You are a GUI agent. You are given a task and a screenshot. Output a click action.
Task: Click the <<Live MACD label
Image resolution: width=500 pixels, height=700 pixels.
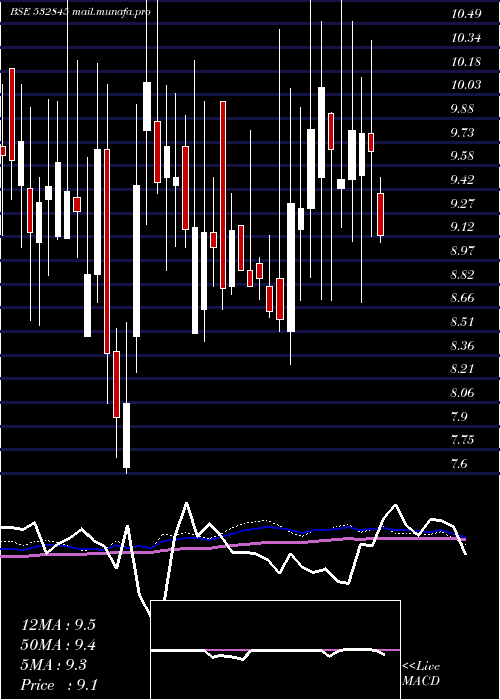421,673
